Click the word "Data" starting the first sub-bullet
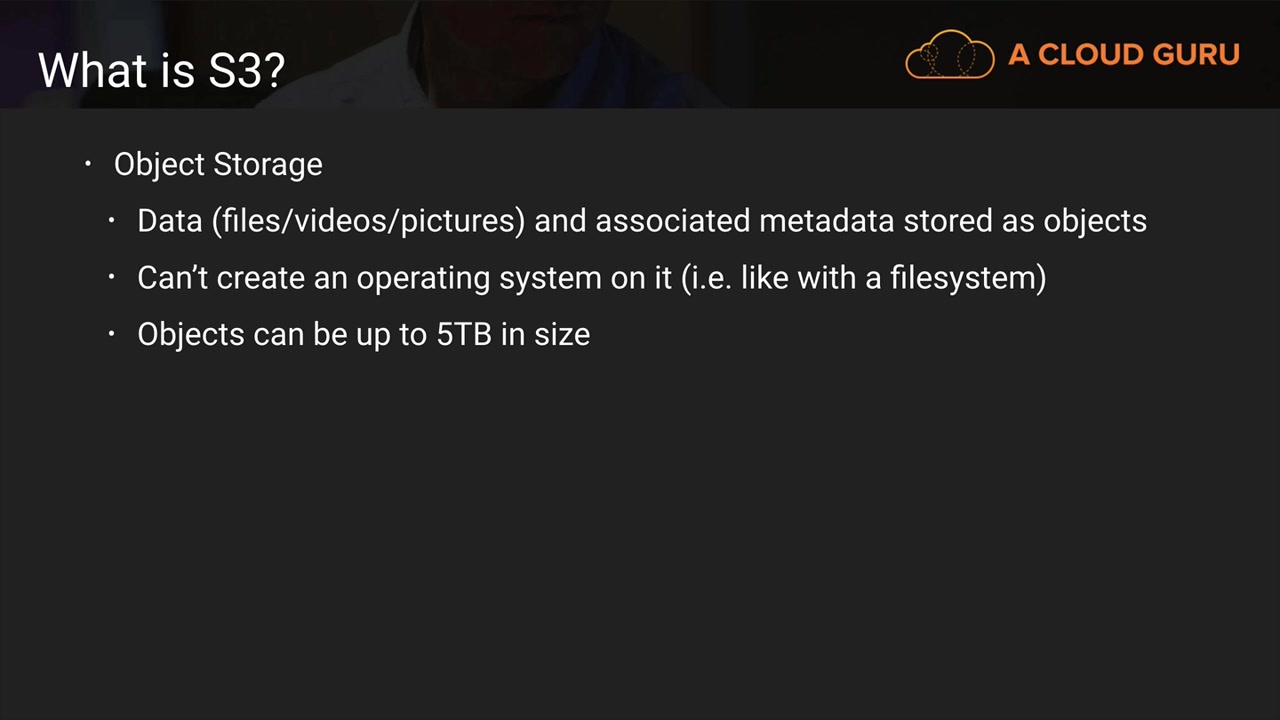The image size is (1280, 720). click(x=170, y=220)
